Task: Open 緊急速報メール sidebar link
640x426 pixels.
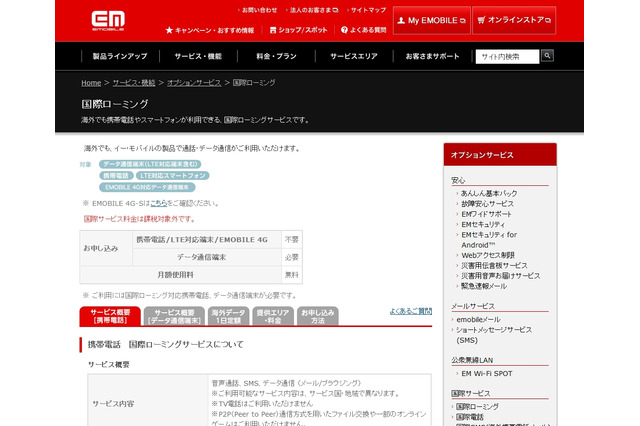Action: (x=484, y=286)
